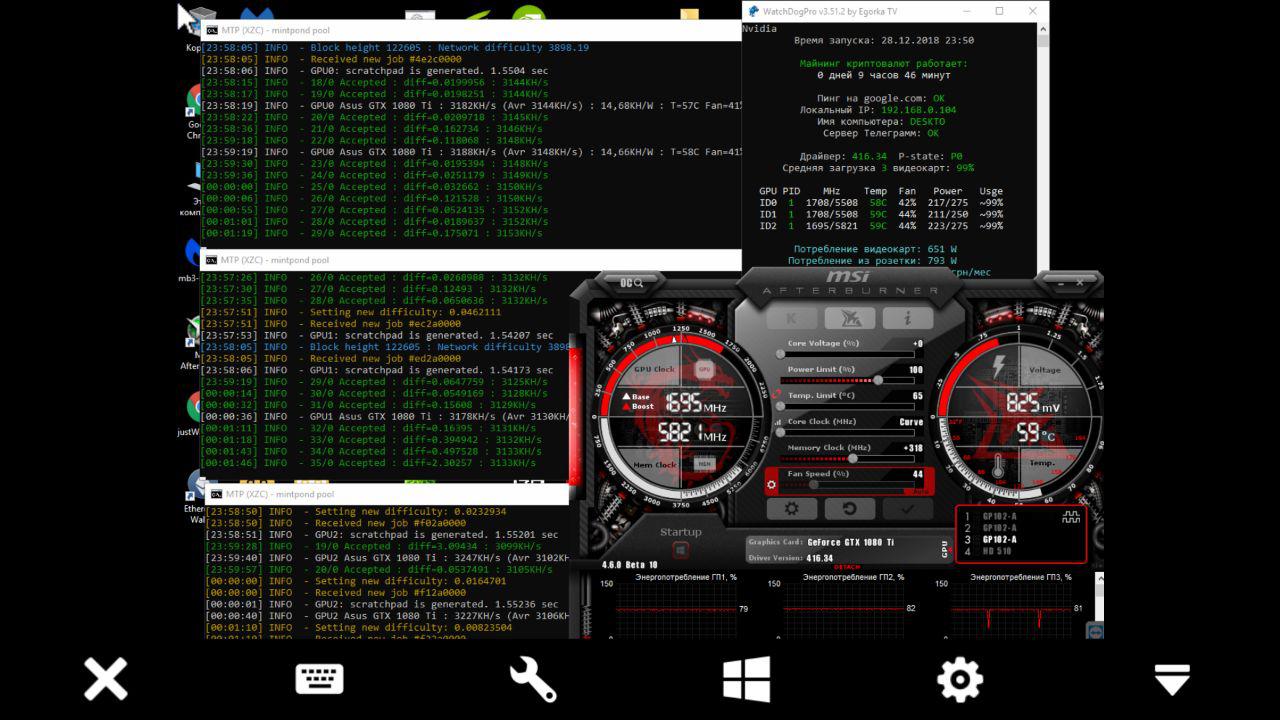Toggle the Startup Windows button in Afterburner
The width and height of the screenshot is (1280, 720).
click(680, 550)
